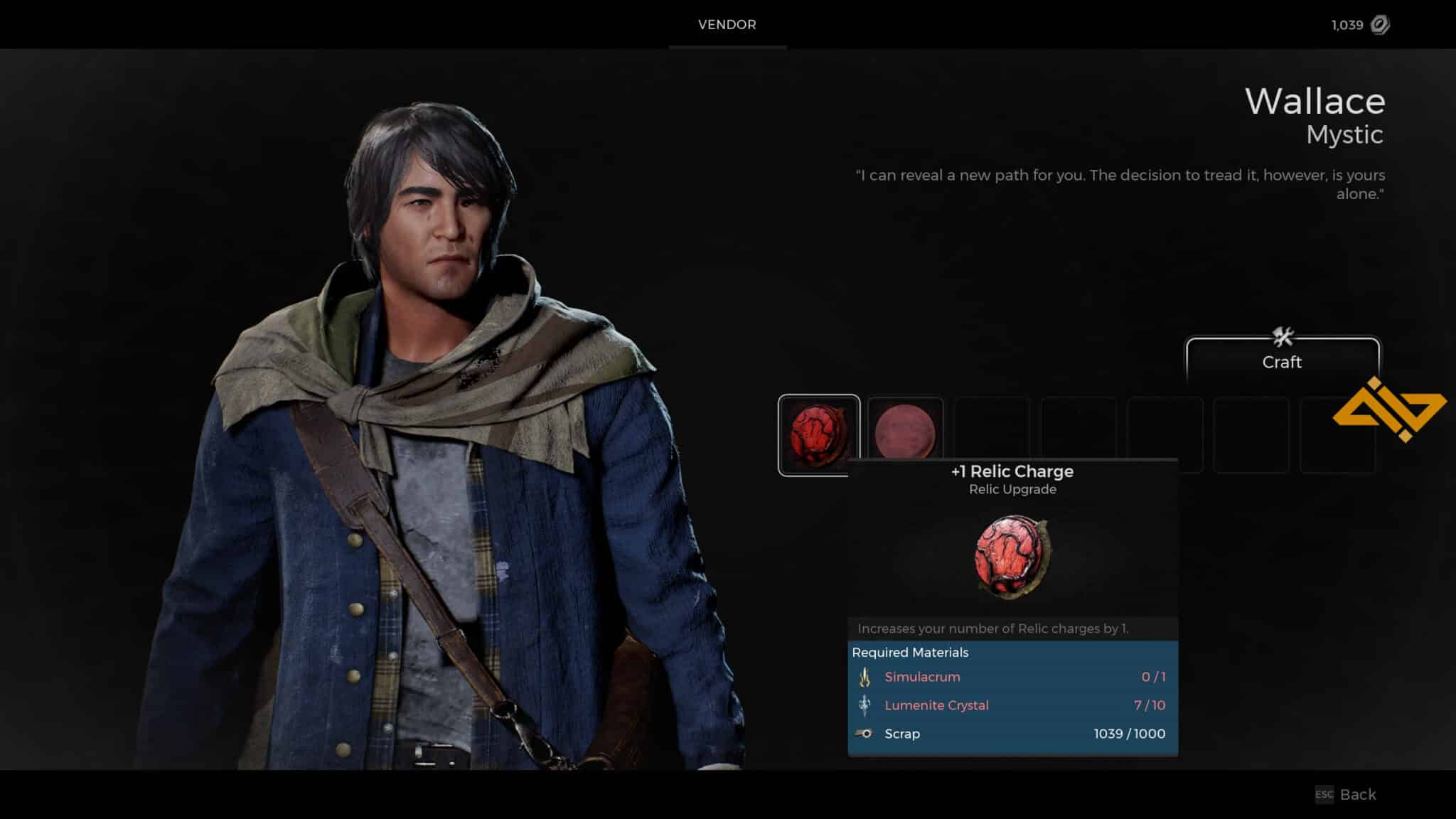Click the Lumenite Crystal material name
This screenshot has height=819, width=1456.
pyautogui.click(x=936, y=705)
